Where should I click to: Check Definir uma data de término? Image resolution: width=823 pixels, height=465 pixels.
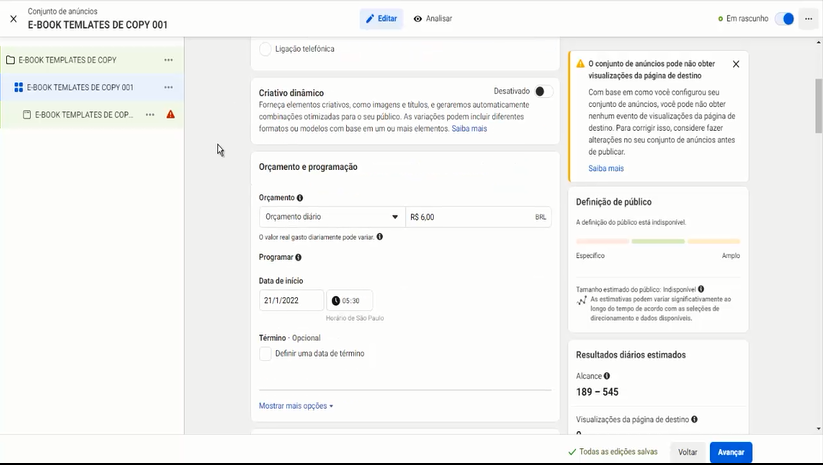pos(266,354)
